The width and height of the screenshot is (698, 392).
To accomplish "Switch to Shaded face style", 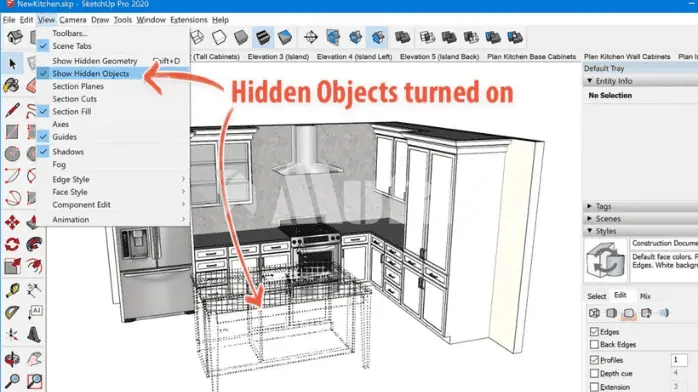I will (x=241, y=37).
